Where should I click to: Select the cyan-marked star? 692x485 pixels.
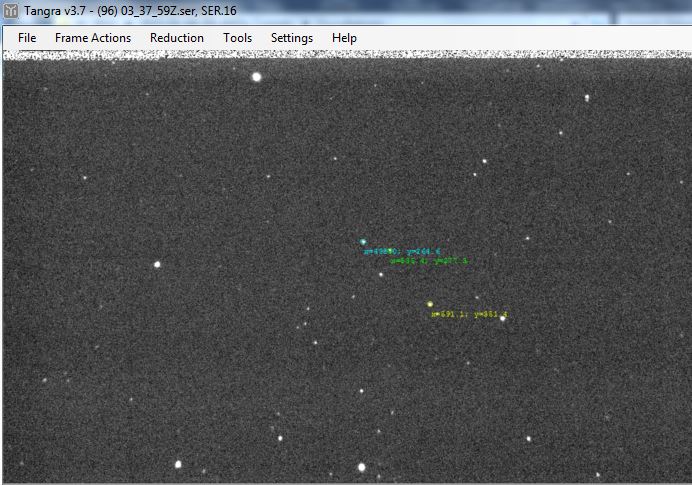click(363, 241)
